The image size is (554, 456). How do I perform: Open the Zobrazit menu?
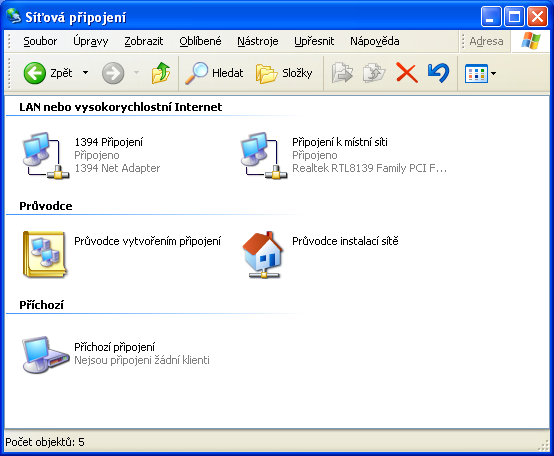[x=143, y=41]
